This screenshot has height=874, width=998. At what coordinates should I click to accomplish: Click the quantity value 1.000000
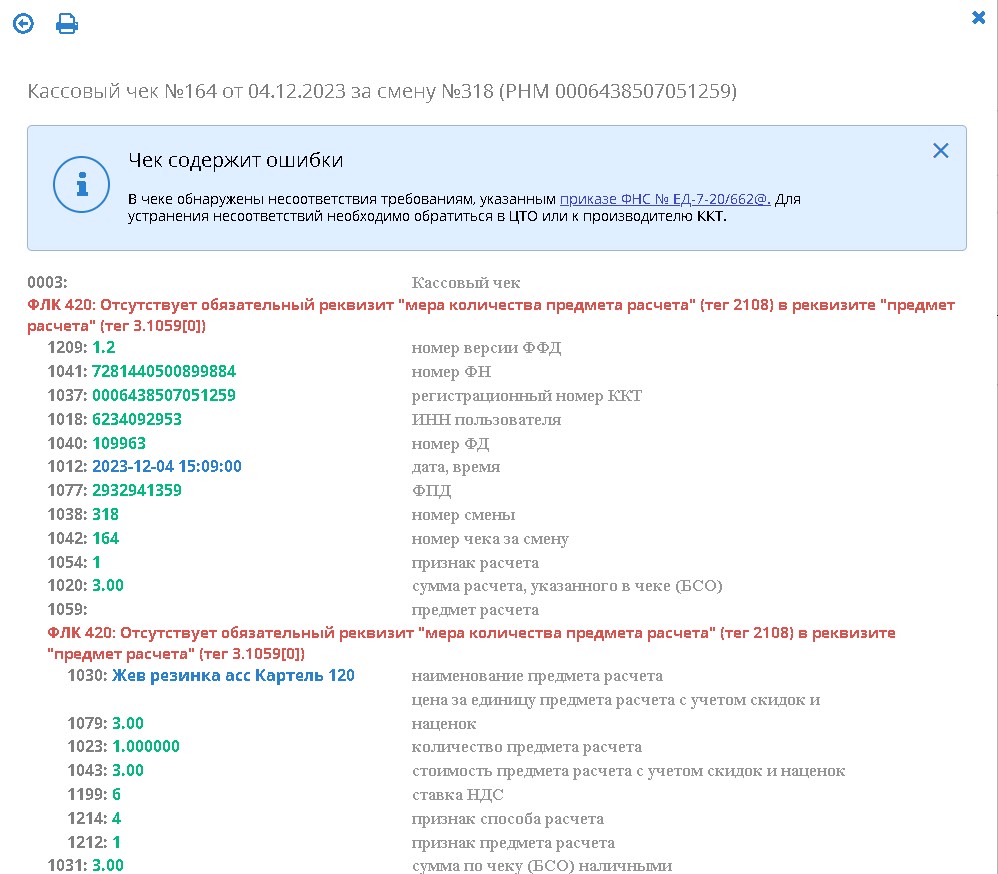point(146,747)
